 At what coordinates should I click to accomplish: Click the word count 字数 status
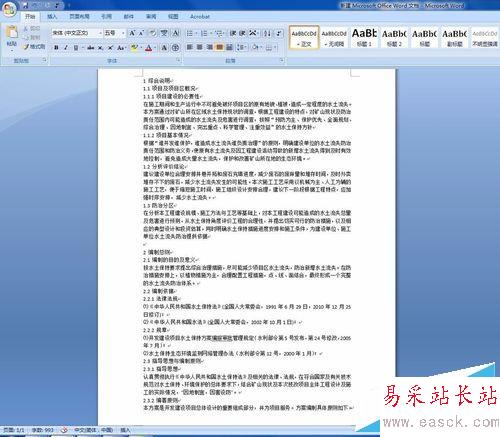43,430
